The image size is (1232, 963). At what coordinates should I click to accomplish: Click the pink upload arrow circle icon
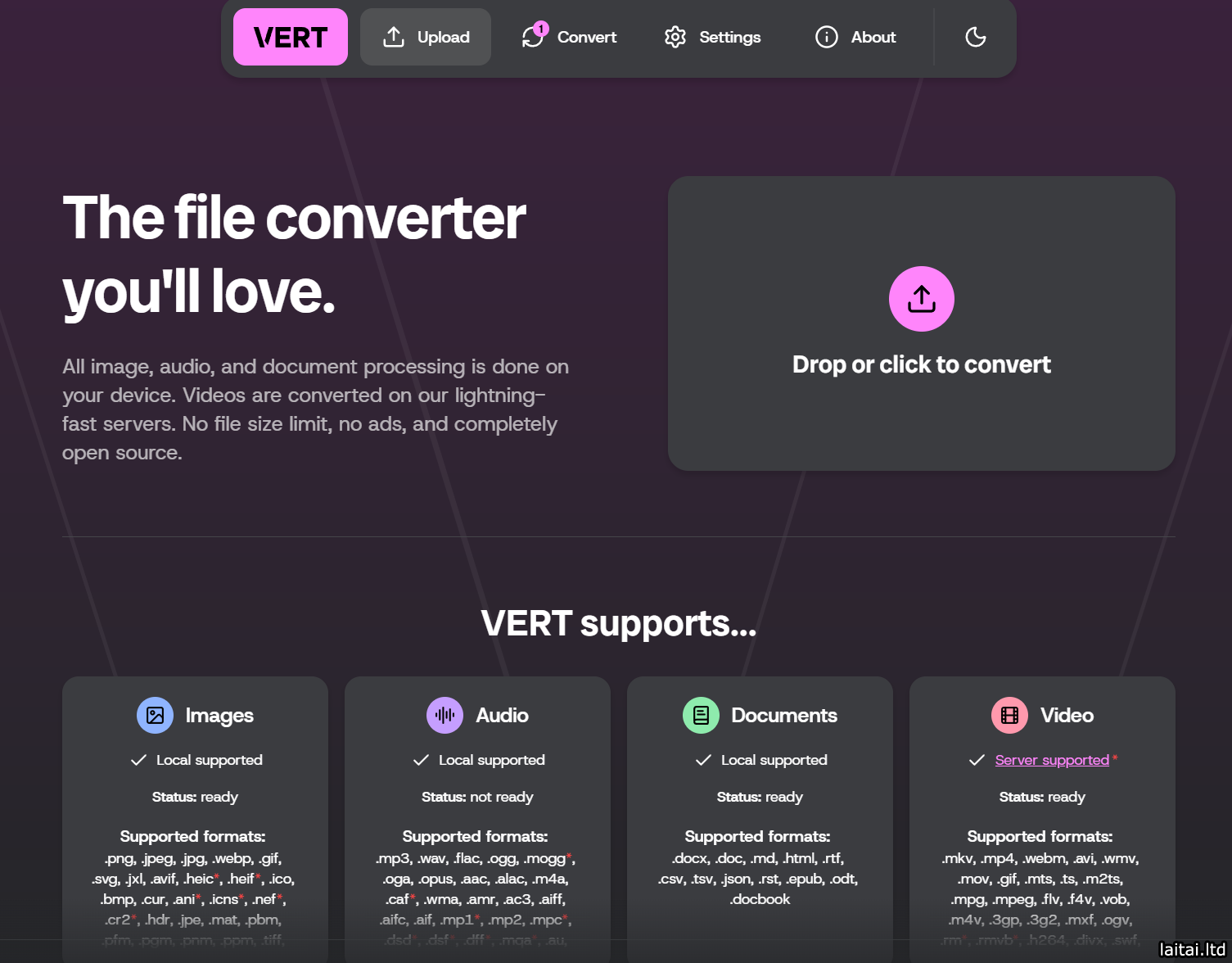(x=921, y=299)
